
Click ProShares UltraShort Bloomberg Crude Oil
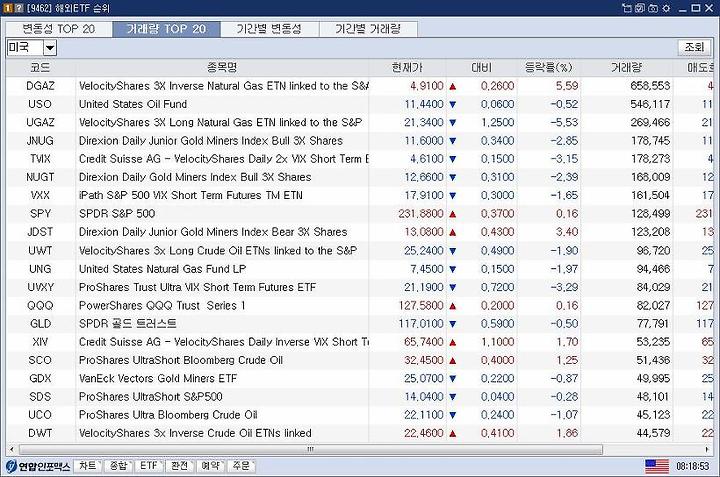(x=181, y=360)
